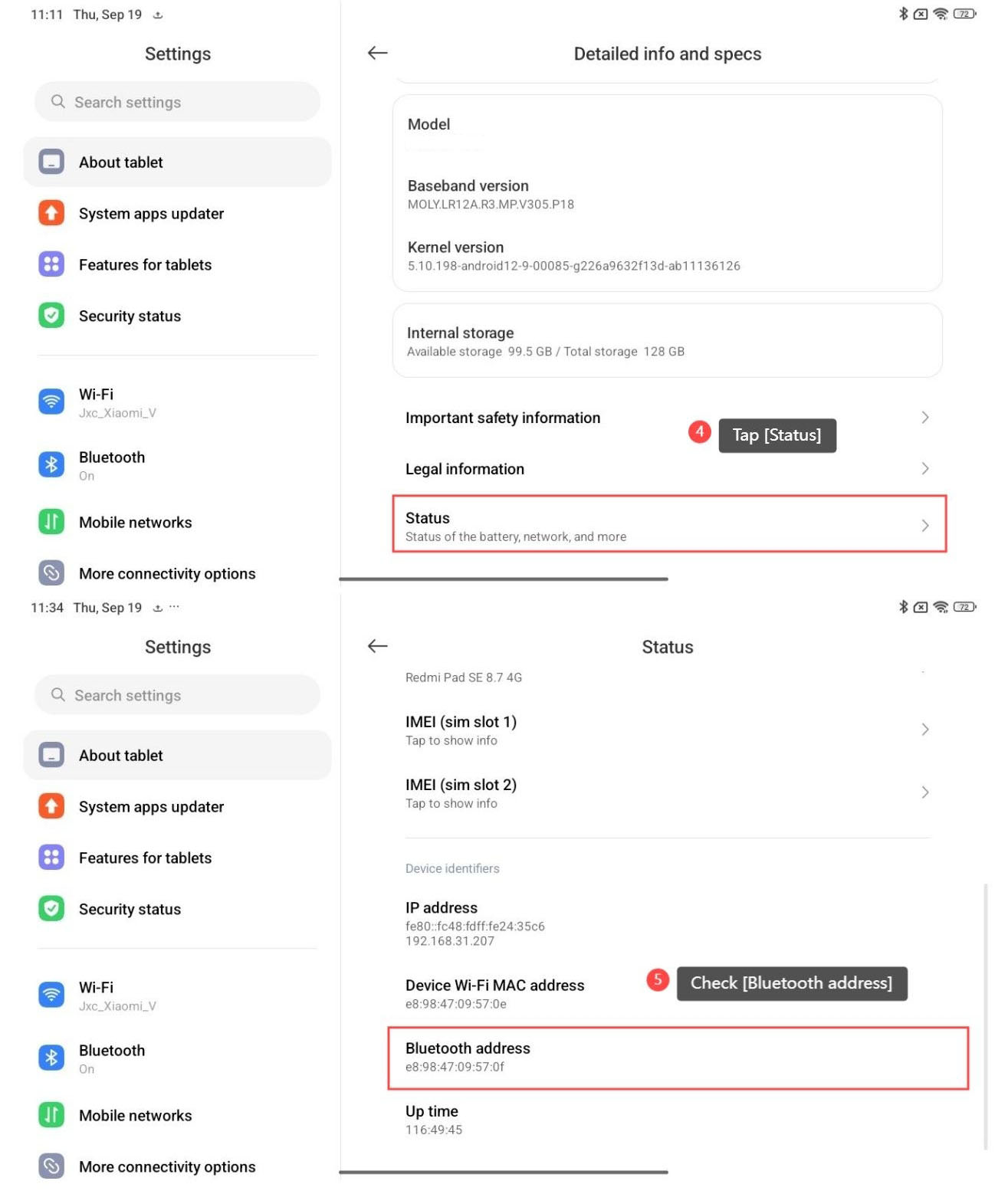This screenshot has width=1008, height=1194.
Task: Select the Wi-Fi icon in the 11:34 Settings sidebar
Action: point(51,995)
